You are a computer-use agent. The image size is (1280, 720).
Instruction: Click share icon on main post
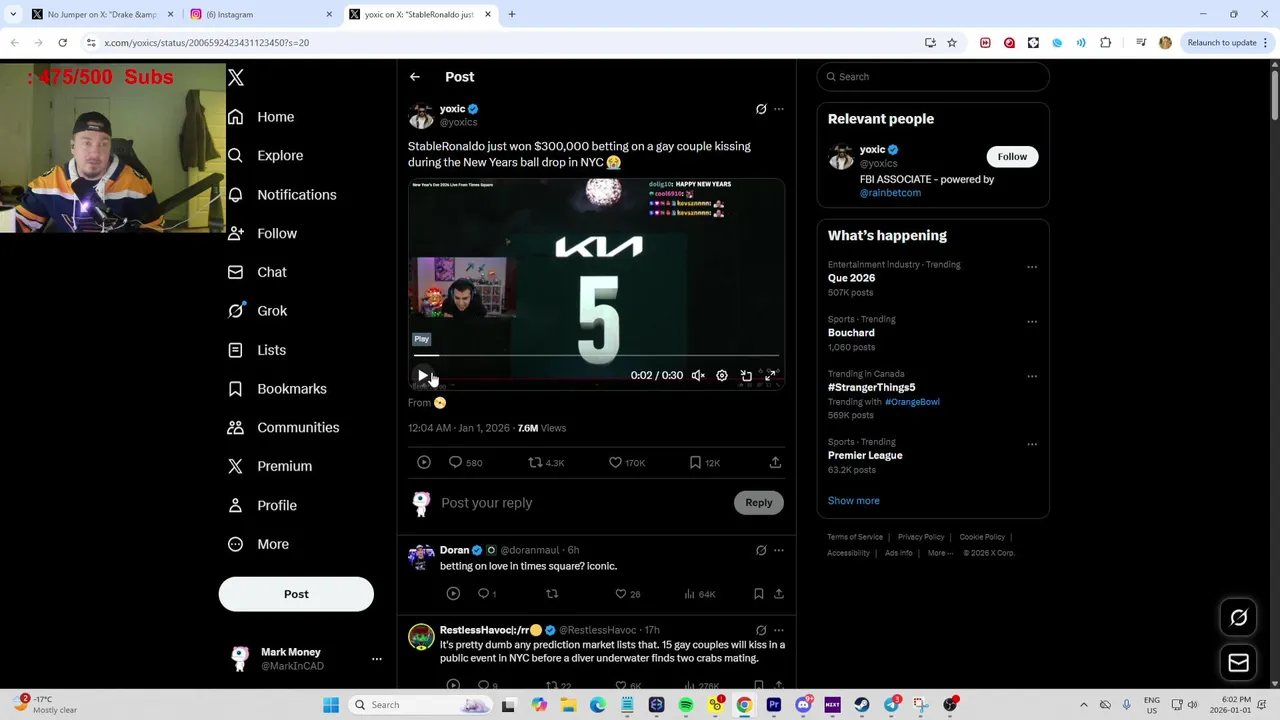pyautogui.click(x=775, y=462)
